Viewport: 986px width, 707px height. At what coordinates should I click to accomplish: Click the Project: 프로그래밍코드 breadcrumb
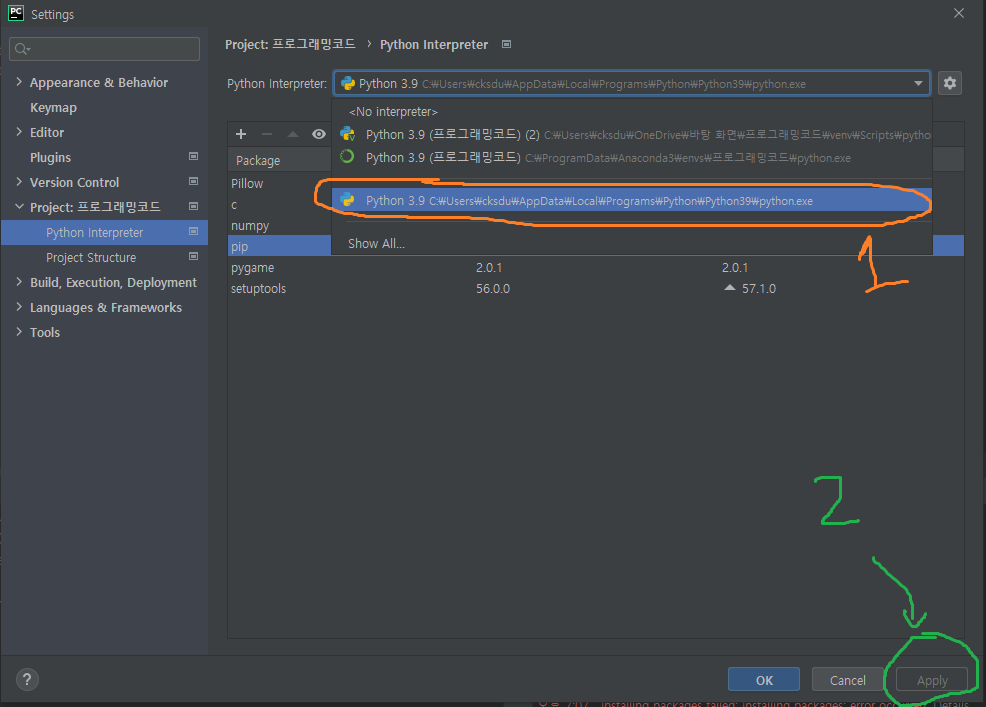pos(290,44)
